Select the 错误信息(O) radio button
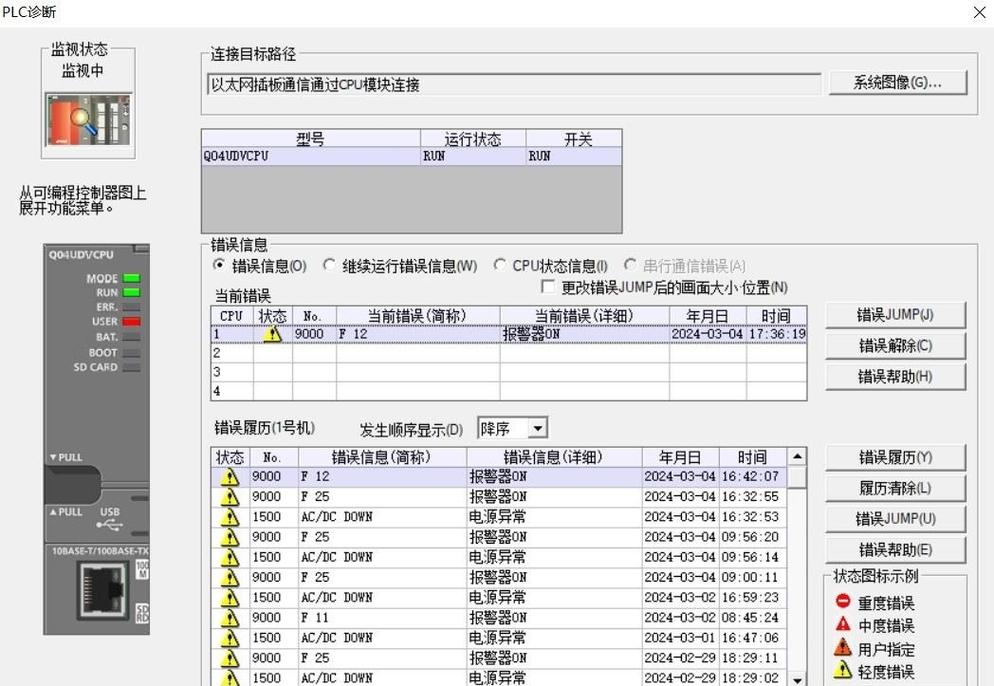Screen dimensions: 994x686 (x=219, y=265)
